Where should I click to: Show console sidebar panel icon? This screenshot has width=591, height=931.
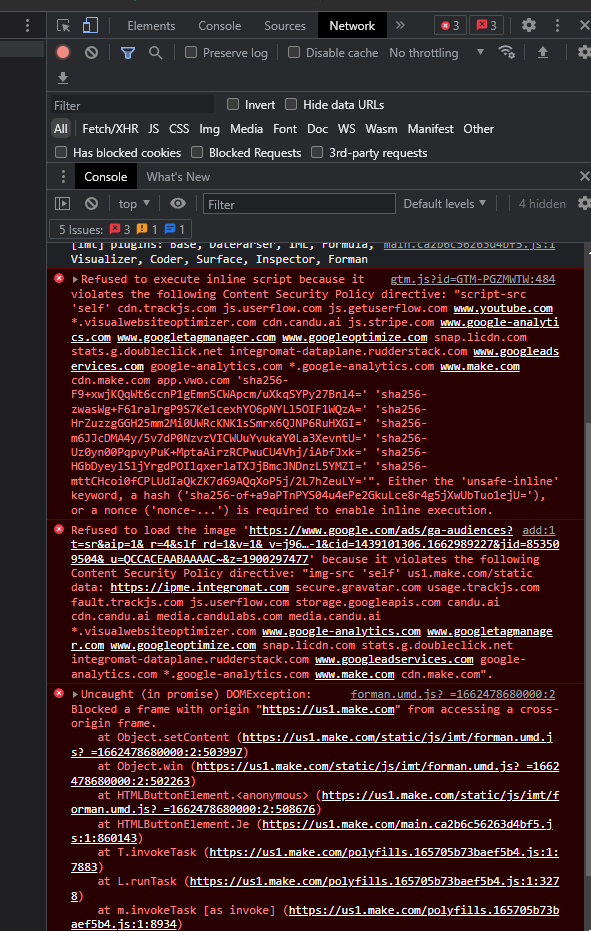coord(62,204)
